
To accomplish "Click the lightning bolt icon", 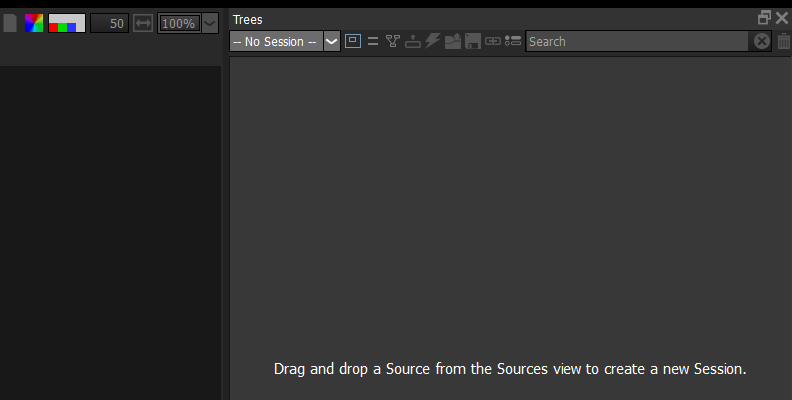I will click(x=433, y=41).
